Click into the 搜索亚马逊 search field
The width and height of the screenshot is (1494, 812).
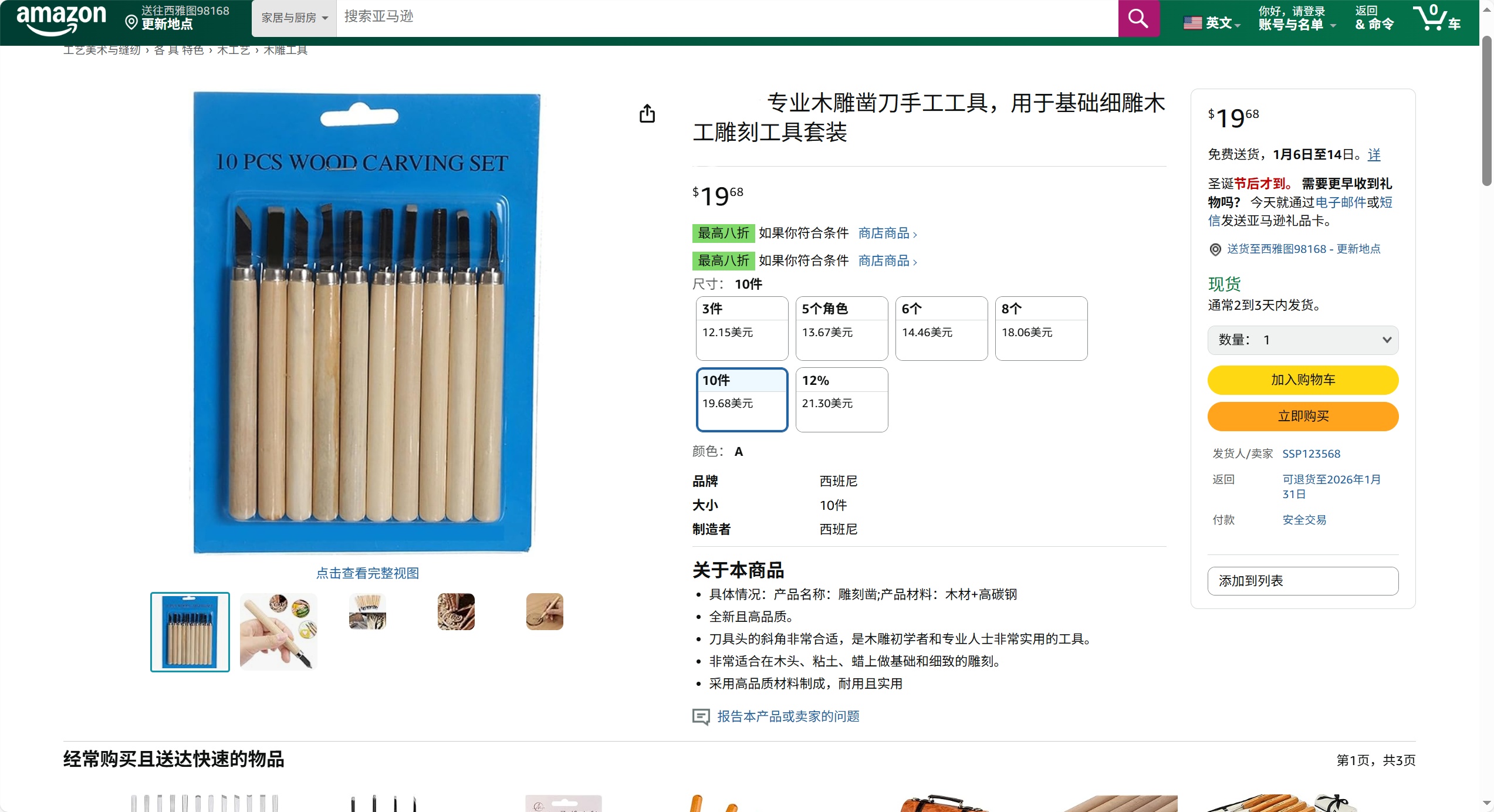tap(727, 18)
